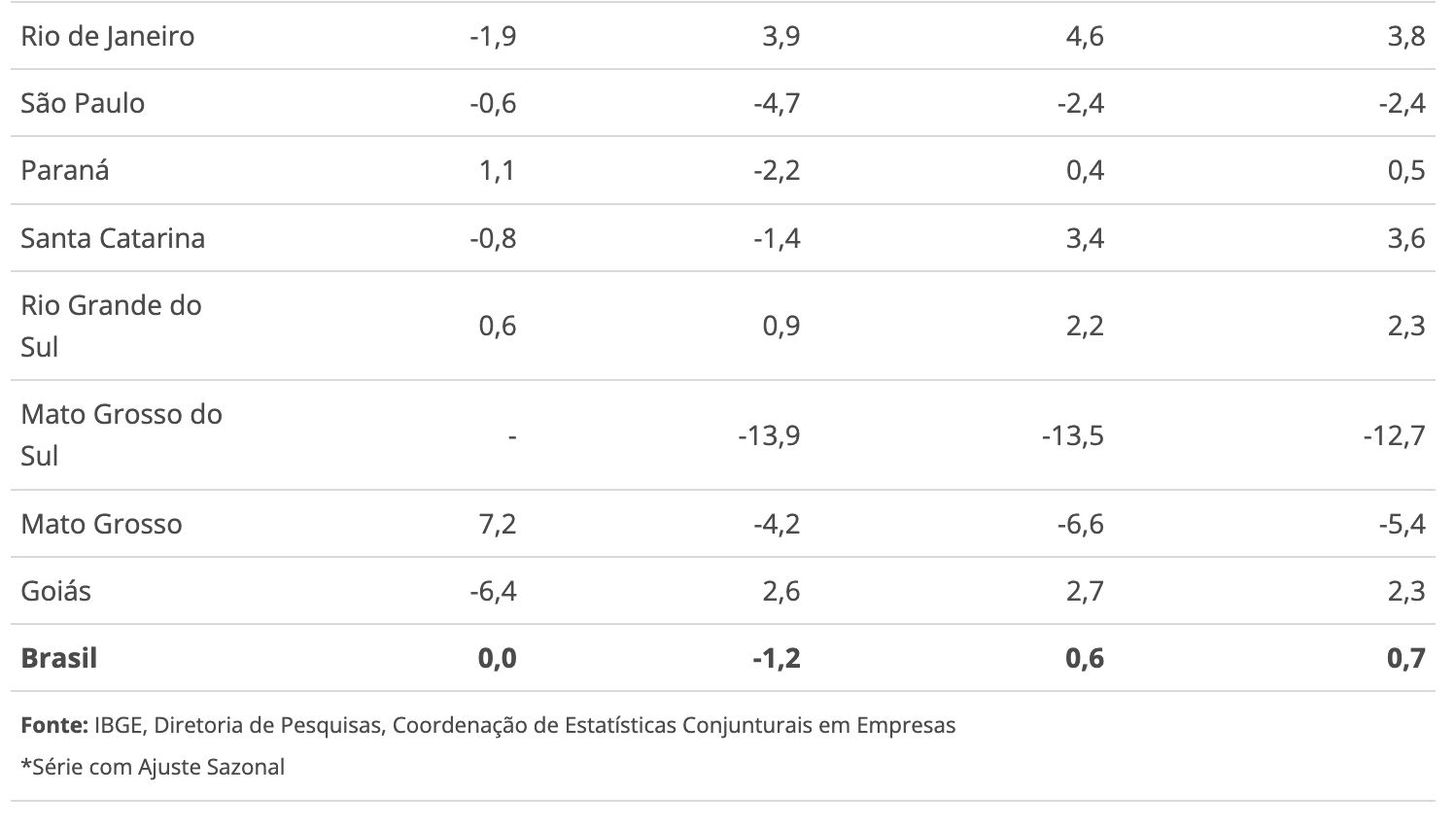The image size is (1456, 830).
Task: Select the Santa Catarina row label
Action: point(113,238)
